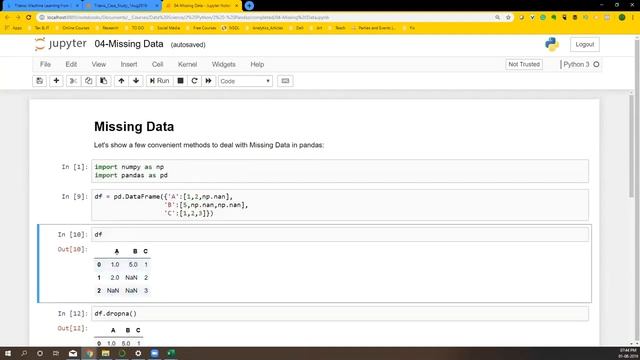Viewport: 640px width, 360px height.
Task: Run the selected cell
Action: coord(159,81)
